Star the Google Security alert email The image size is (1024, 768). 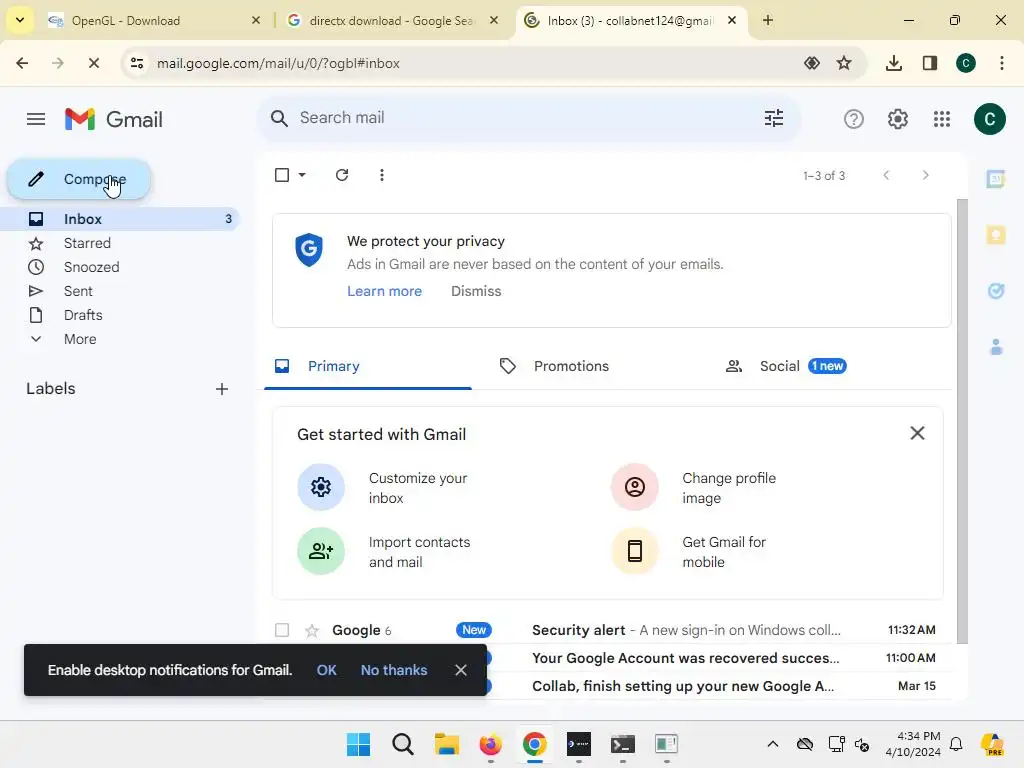pos(312,630)
